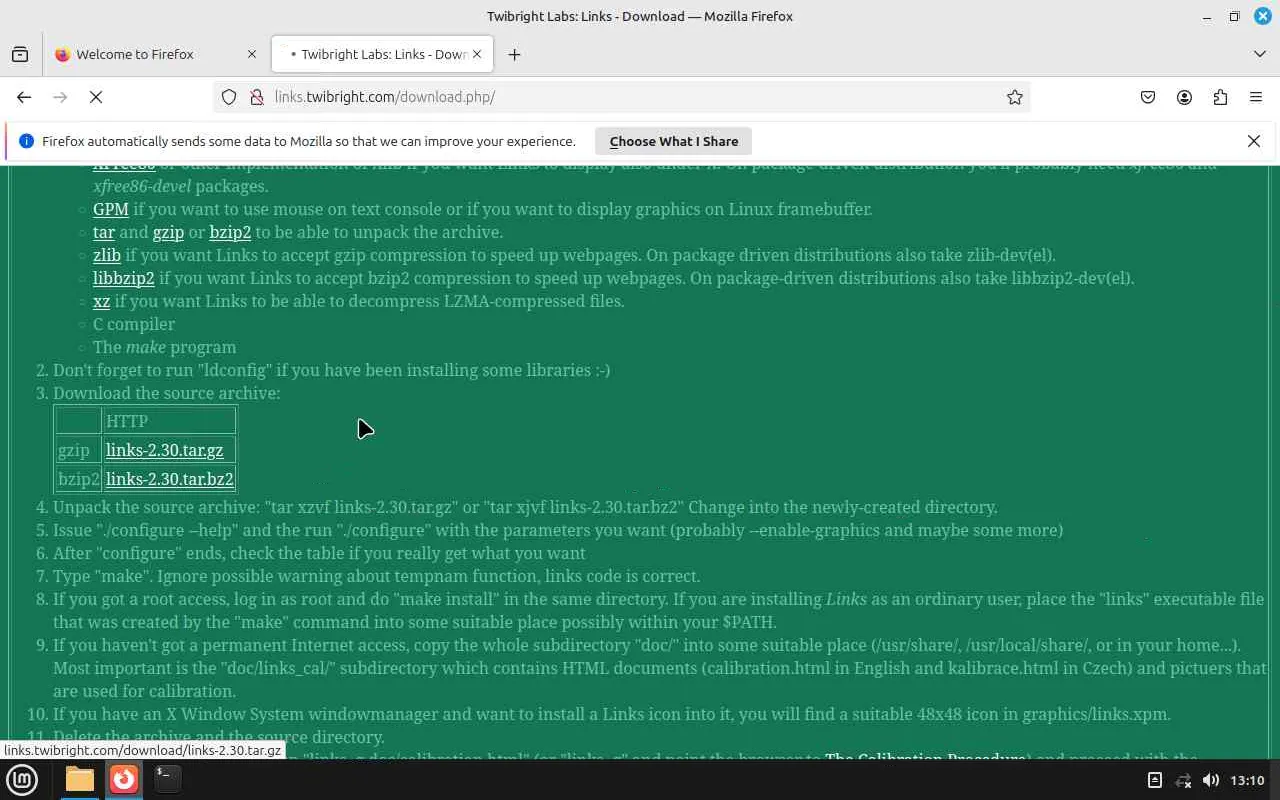Select the Twibright Labs Links Download tab
The width and height of the screenshot is (1280, 800).
tap(382, 54)
